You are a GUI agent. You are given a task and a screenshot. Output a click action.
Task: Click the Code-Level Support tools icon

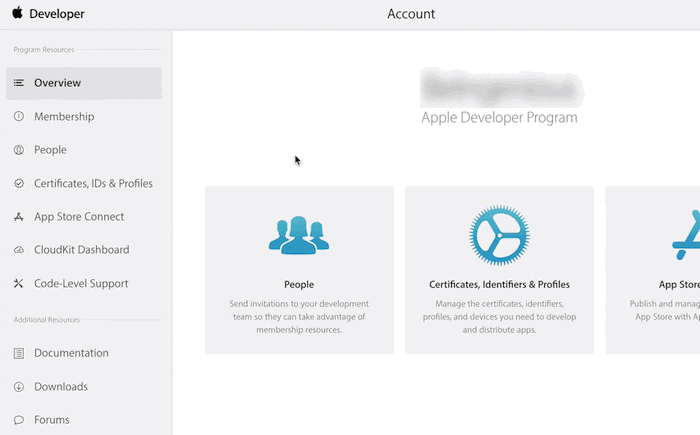(19, 283)
